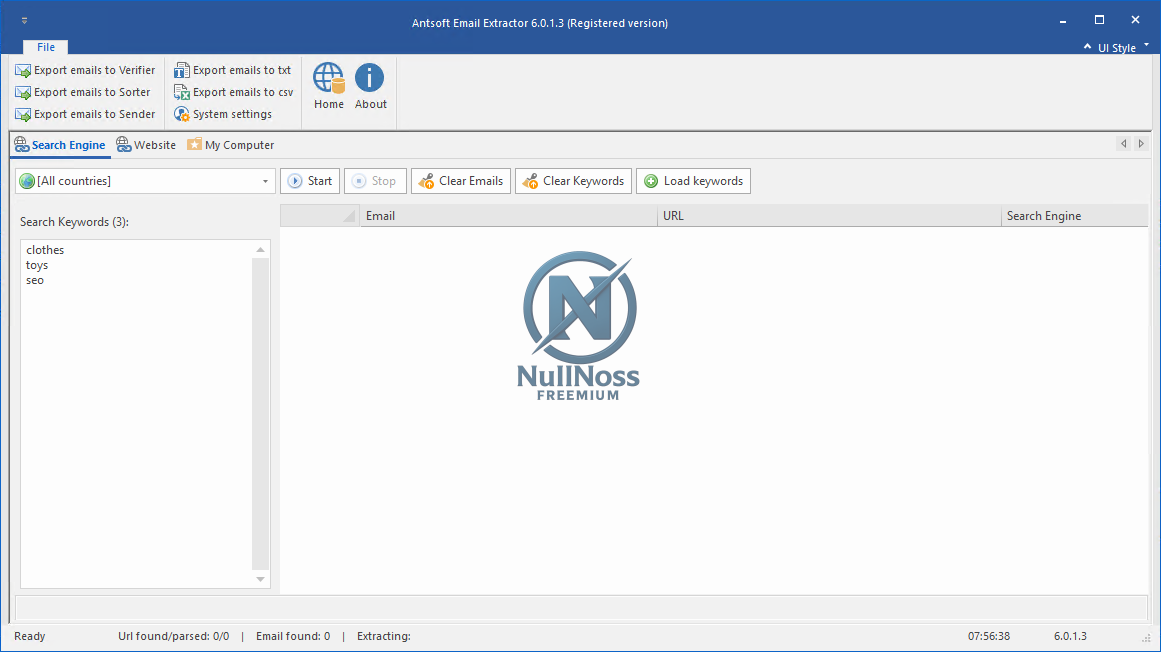Export emails to csv file

[234, 92]
